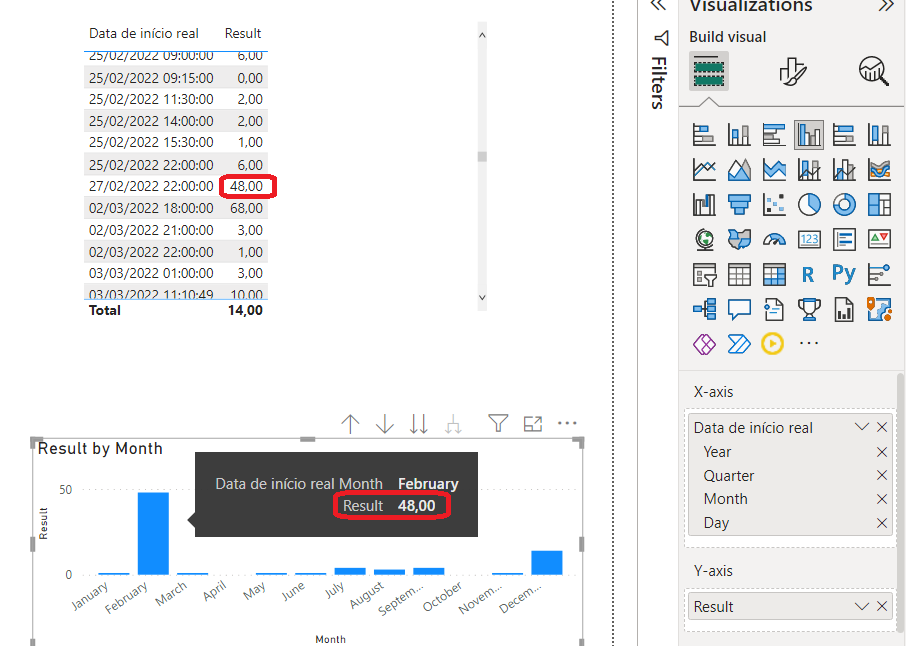
Task: Select the Clustered bar chart visual
Action: point(774,135)
